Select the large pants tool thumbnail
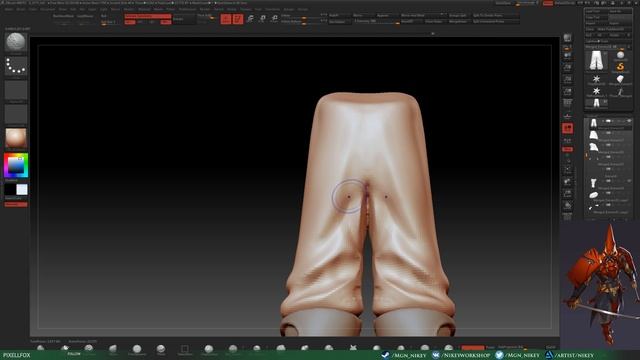The width and height of the screenshot is (640, 360). 596,61
